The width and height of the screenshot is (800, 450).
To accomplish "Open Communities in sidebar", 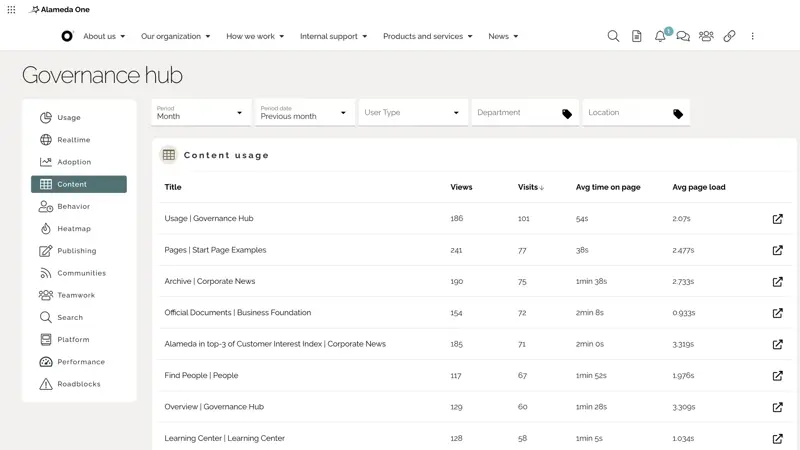I will pos(79,273).
